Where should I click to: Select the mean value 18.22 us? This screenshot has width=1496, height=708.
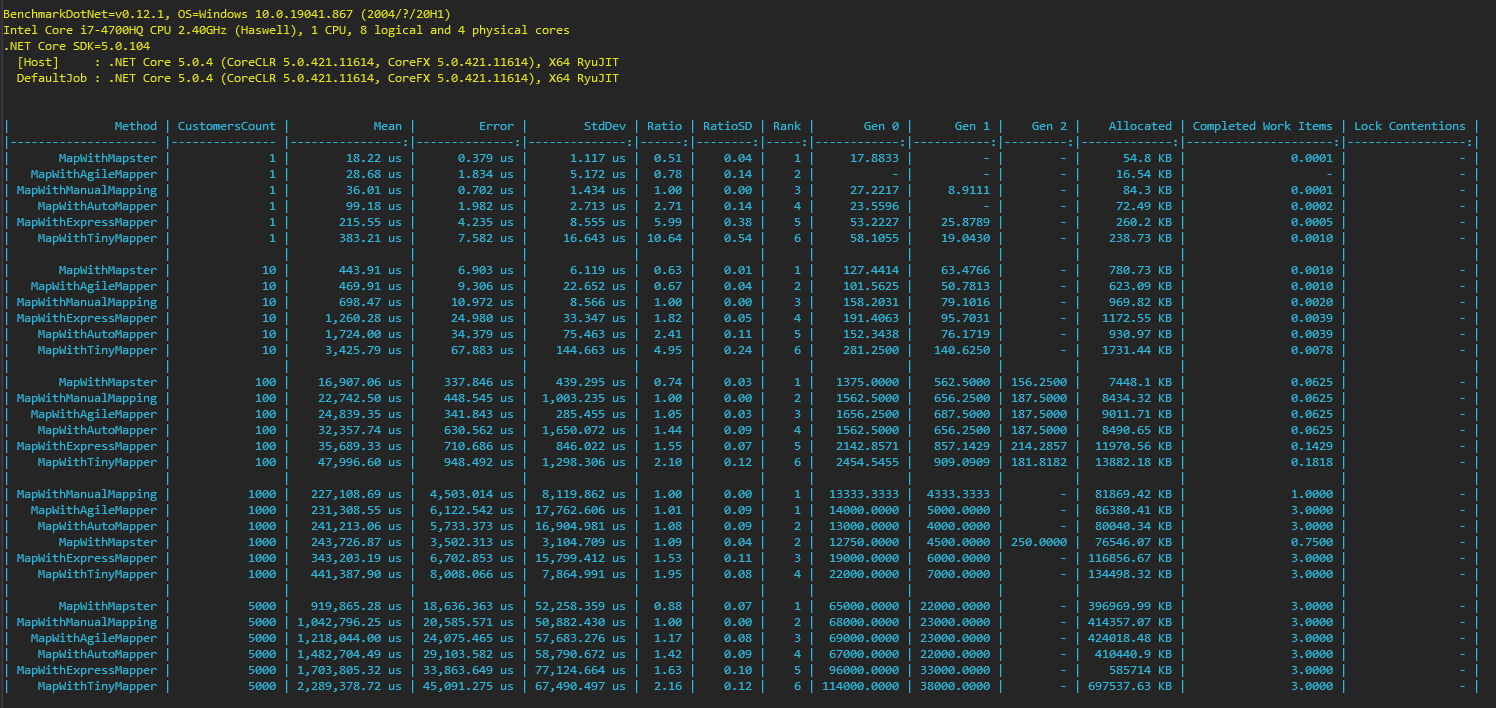coord(374,158)
